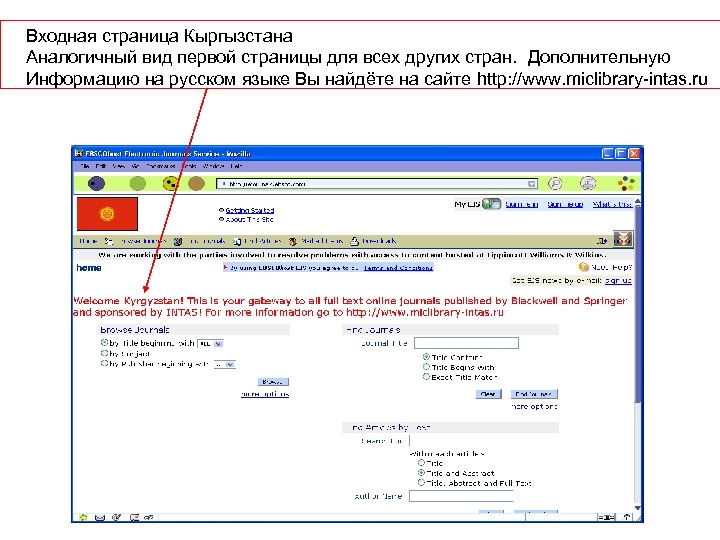The image size is (720, 540).
Task: Click the IRC Chat icon in status bar
Action: coord(148,518)
